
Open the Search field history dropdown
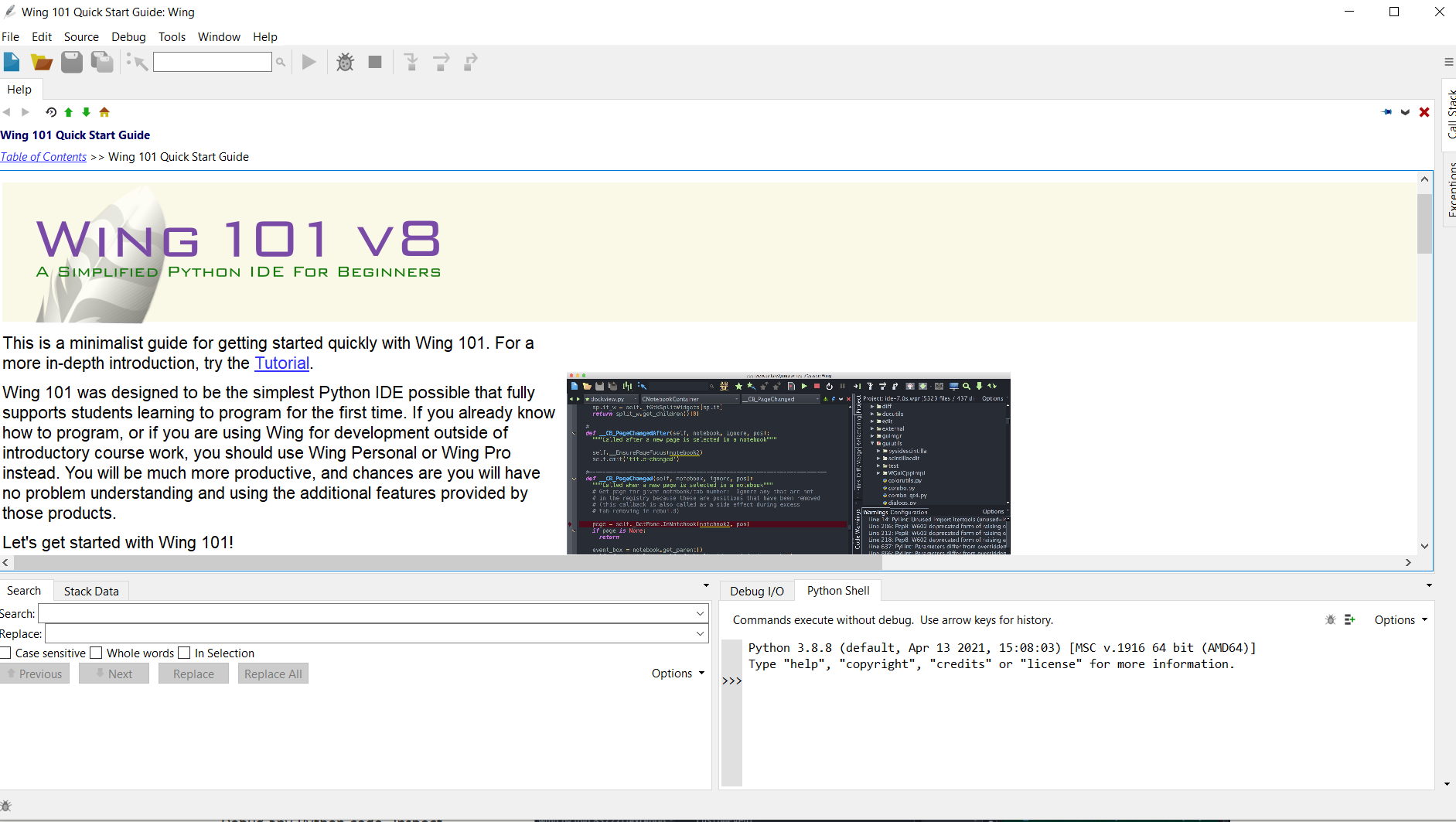tap(701, 613)
